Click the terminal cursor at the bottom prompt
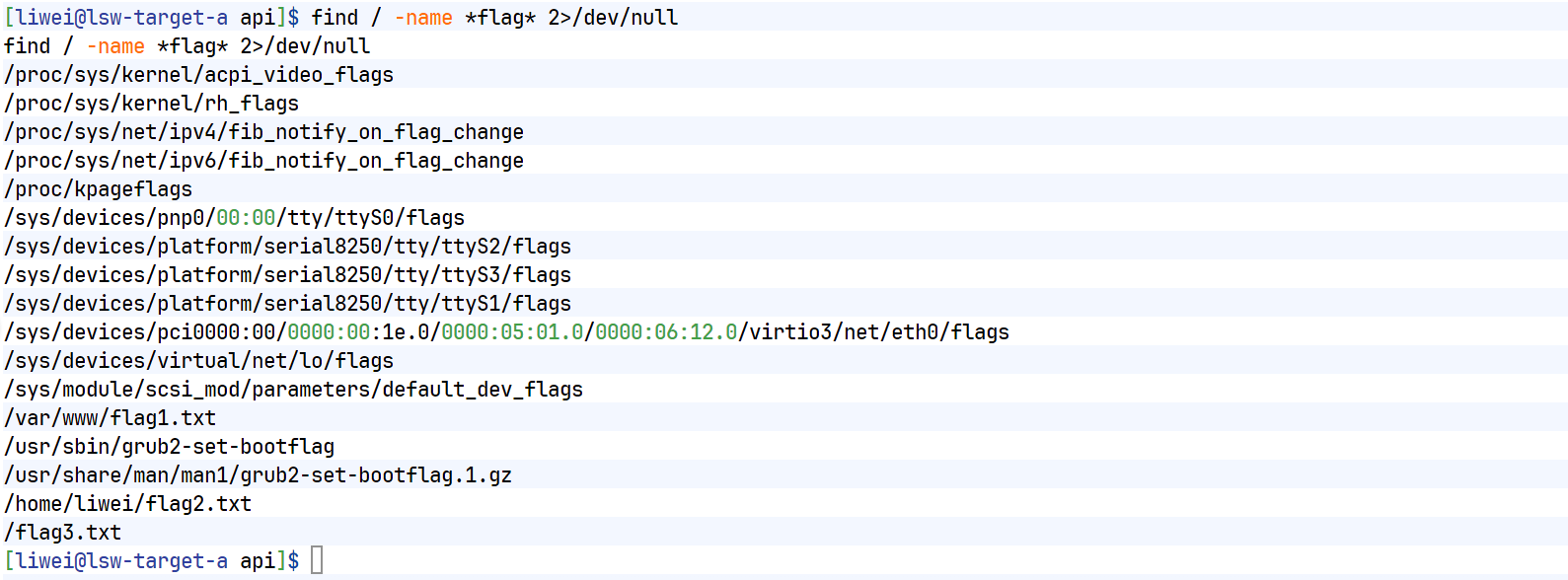 [x=317, y=560]
